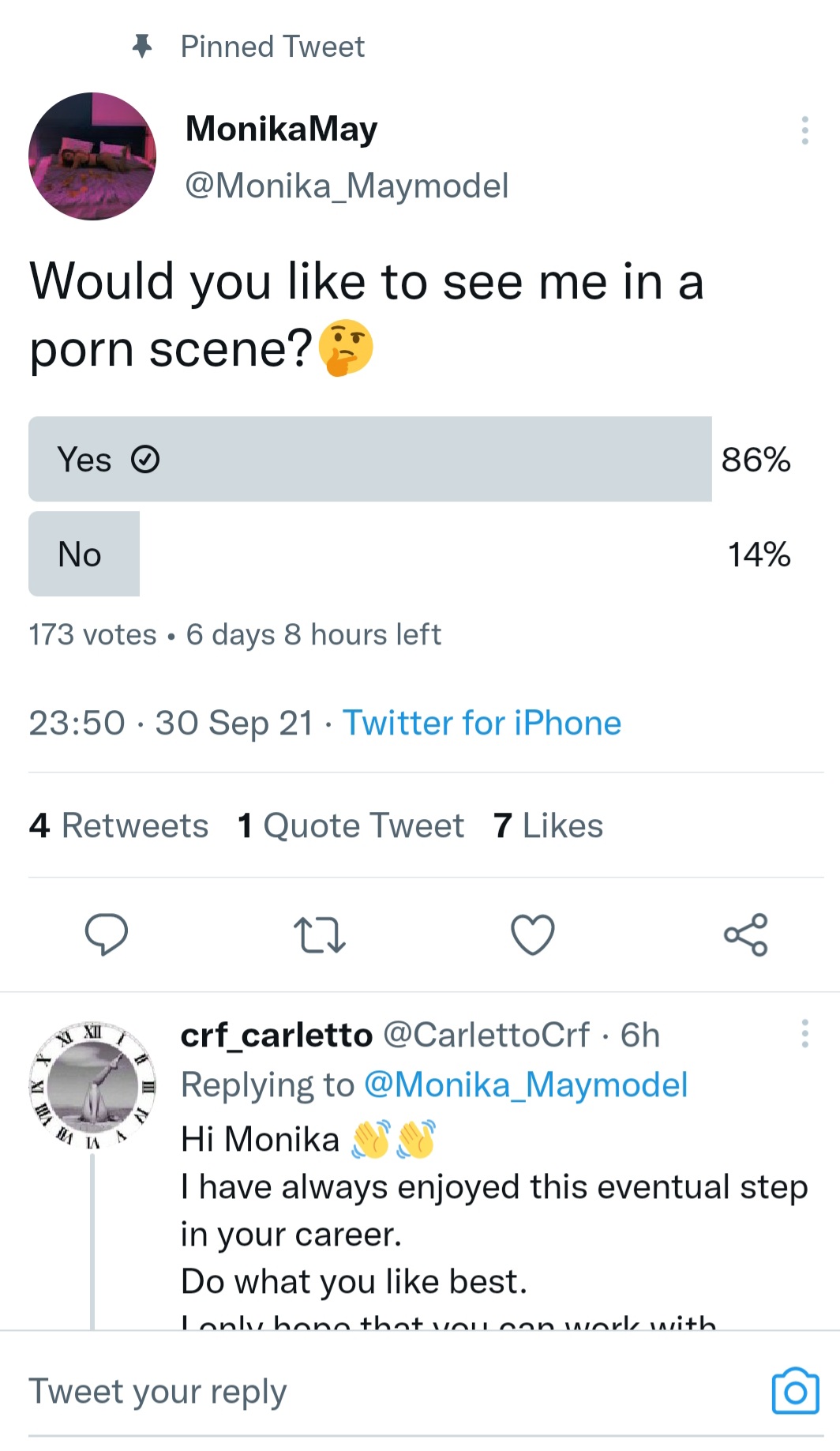Share the tweet via share icon

(x=746, y=934)
